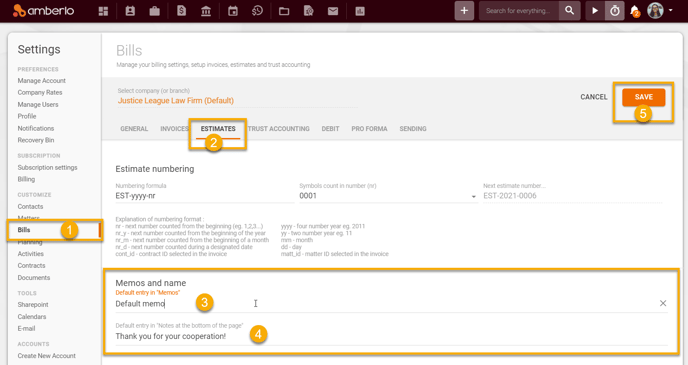Switch to the General tab
This screenshot has width=688, height=365.
(134, 129)
